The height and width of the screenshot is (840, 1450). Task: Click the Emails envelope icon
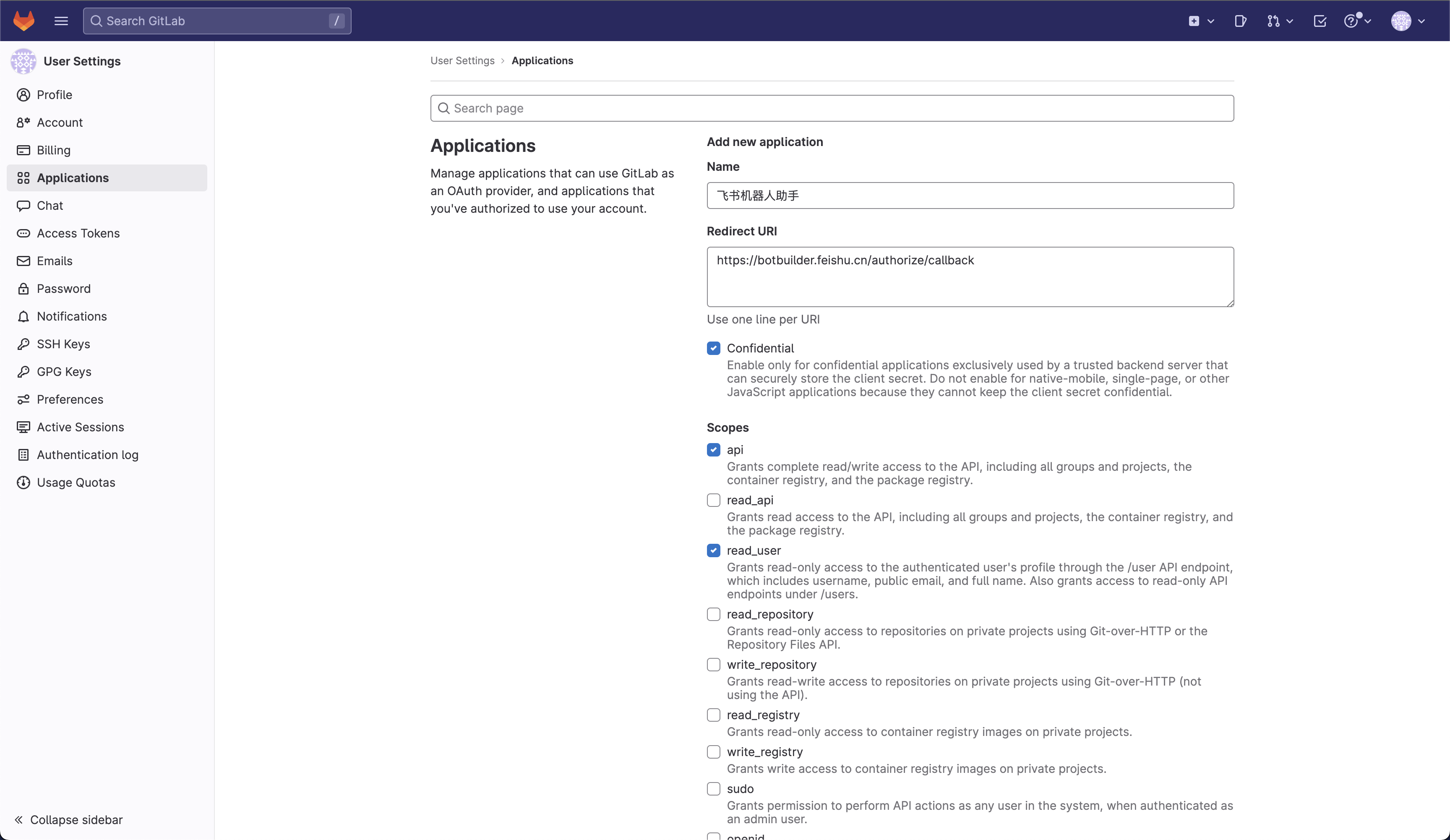[x=23, y=261]
